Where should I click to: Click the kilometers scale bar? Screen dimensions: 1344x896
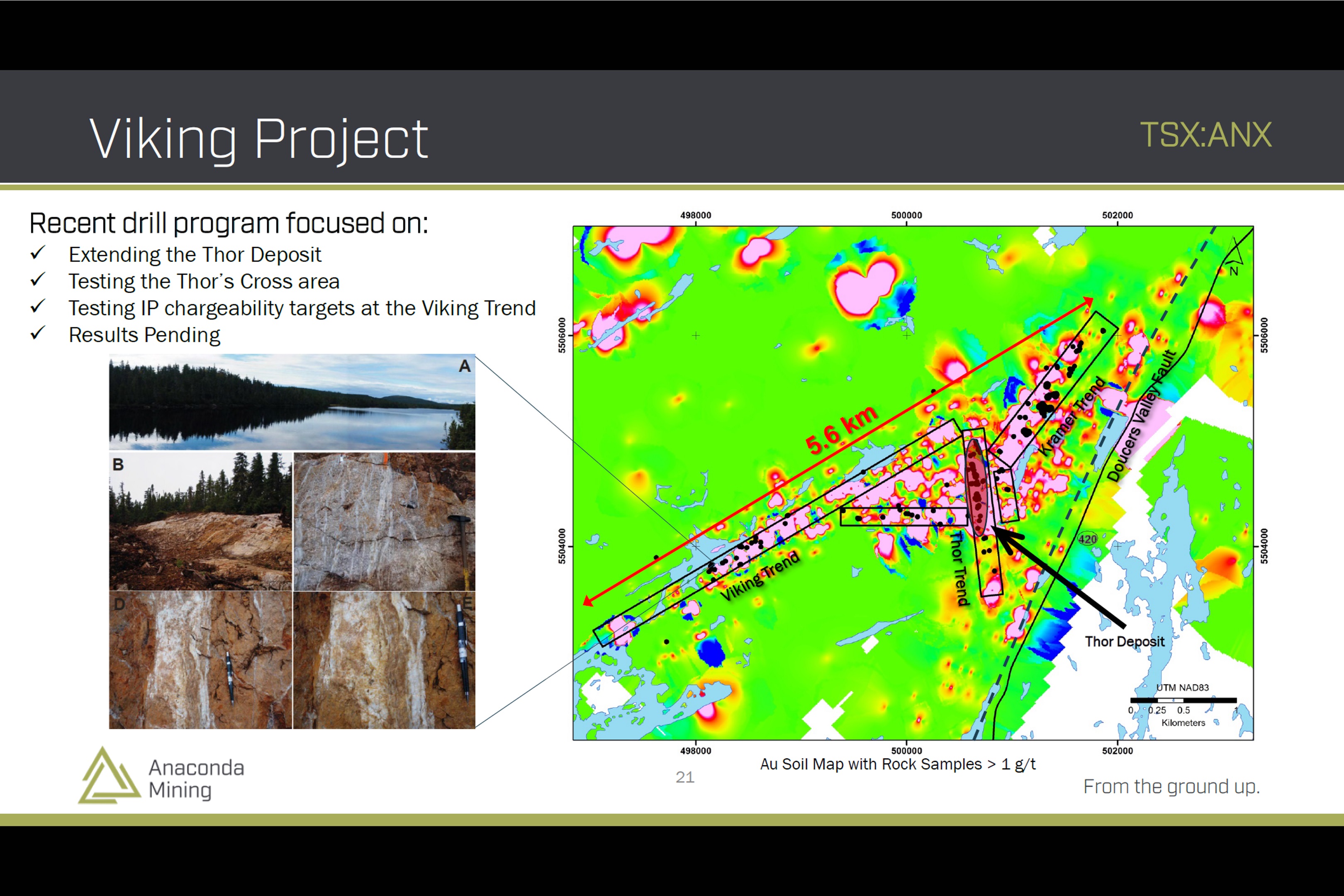pyautogui.click(x=1183, y=700)
